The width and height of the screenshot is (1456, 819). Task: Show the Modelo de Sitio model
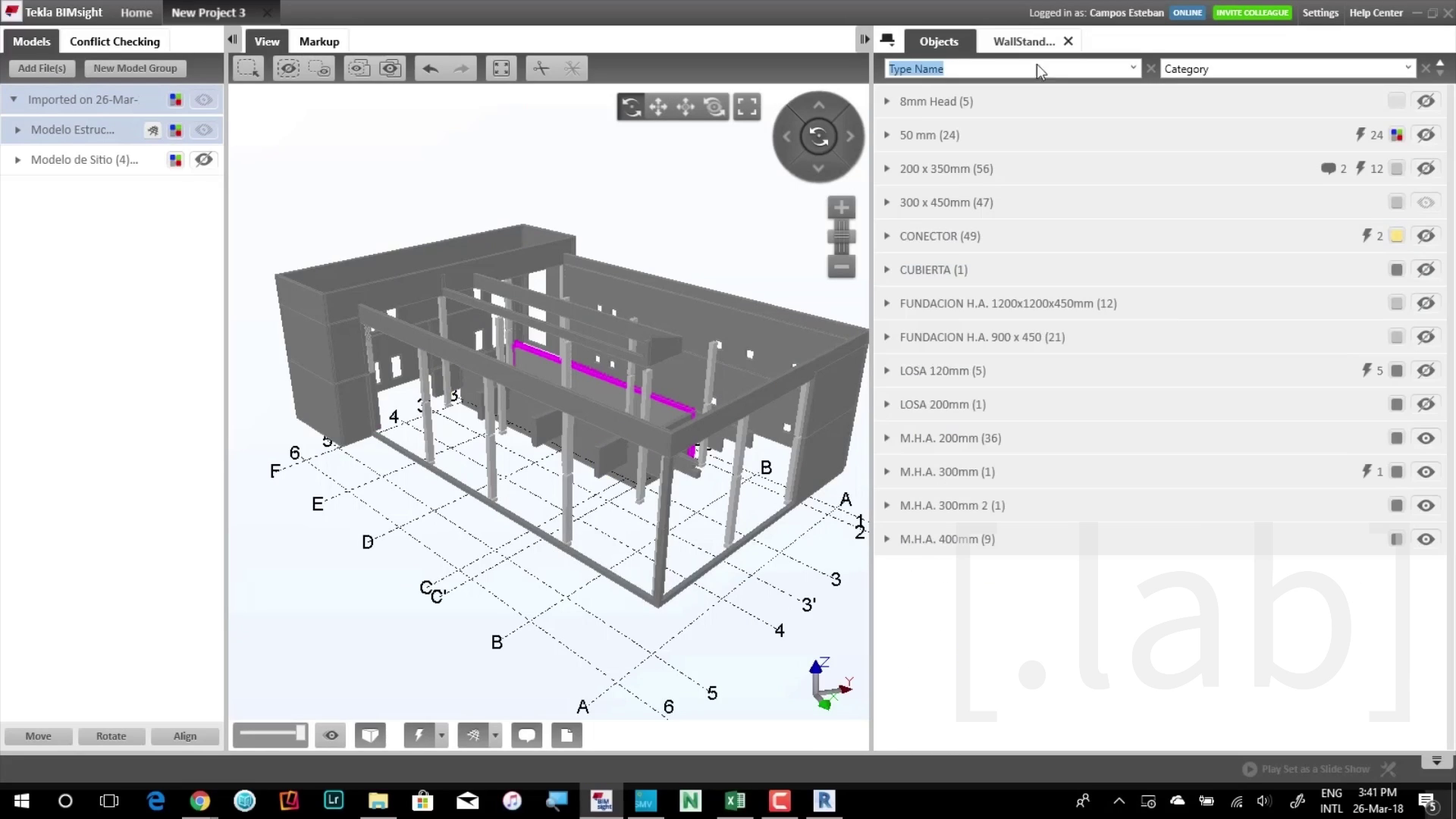[203, 160]
